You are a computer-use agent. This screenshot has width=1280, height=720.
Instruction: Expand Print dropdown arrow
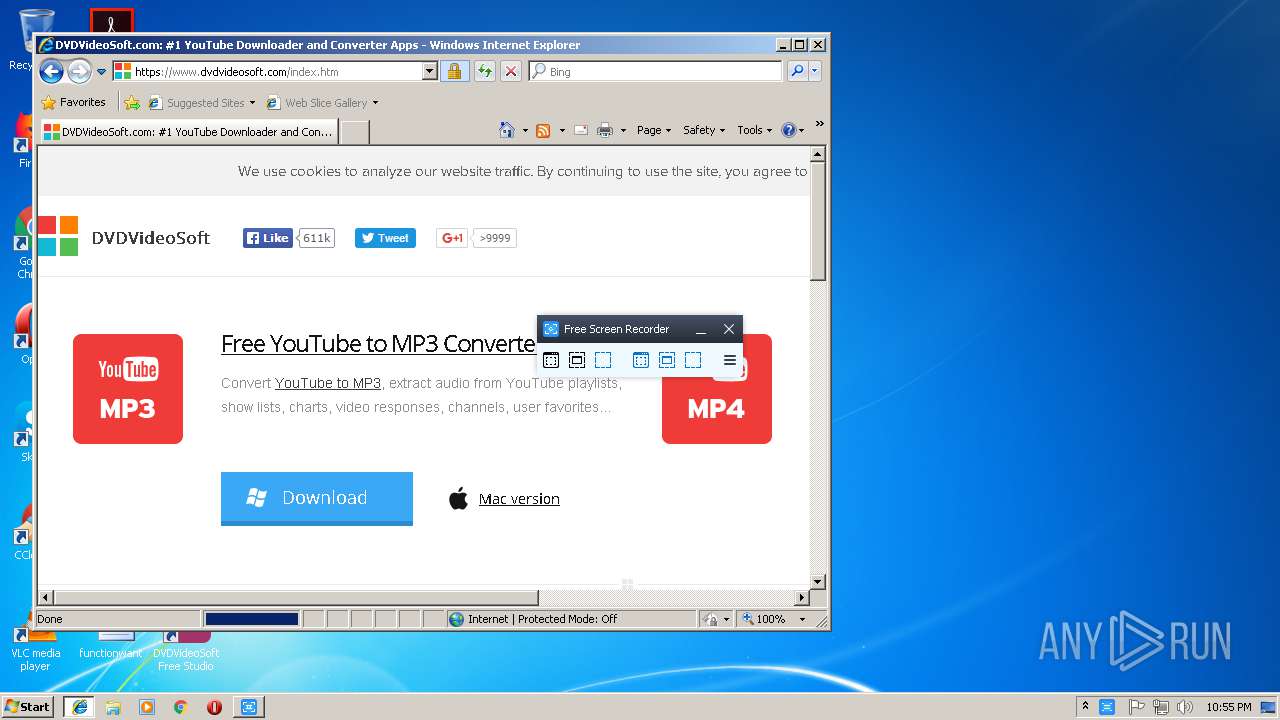point(623,130)
